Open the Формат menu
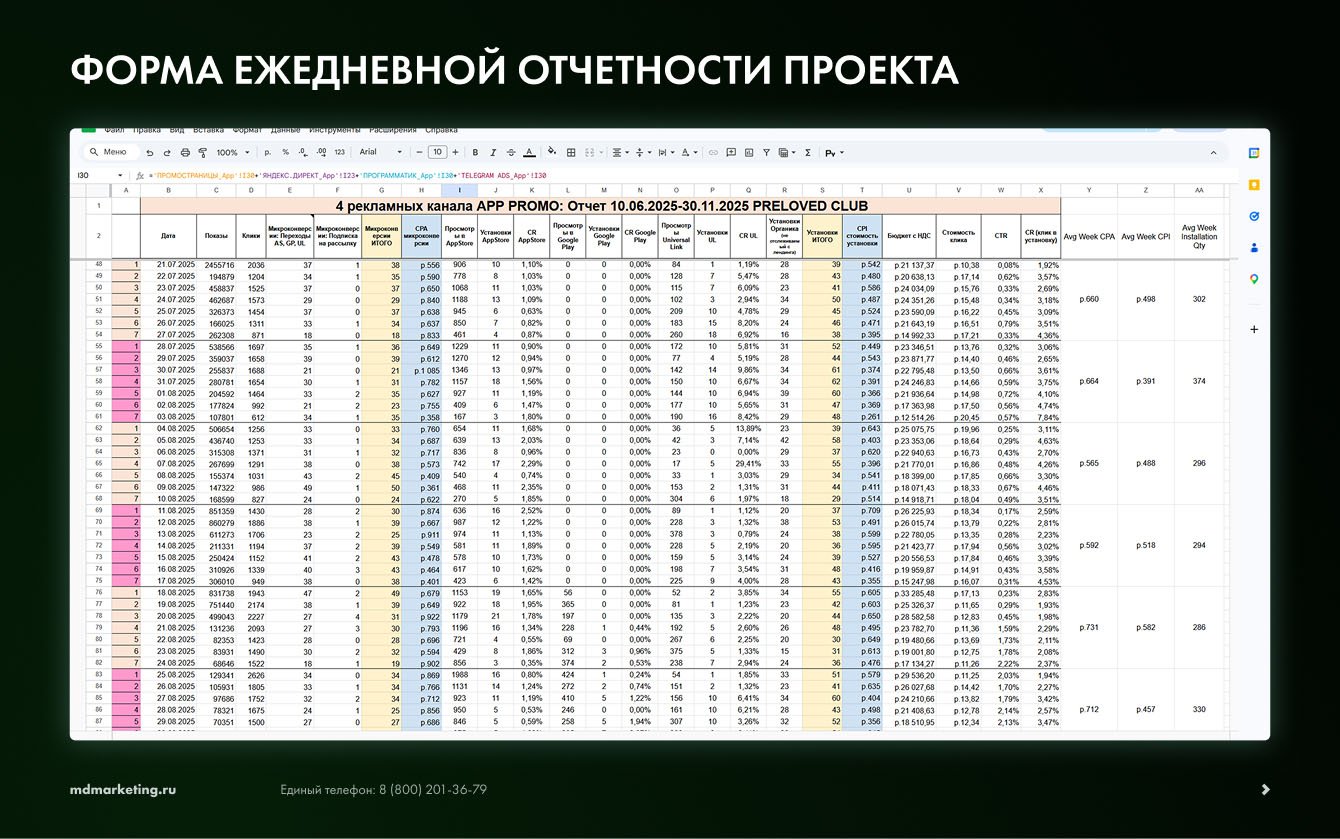The height and width of the screenshot is (839, 1340). click(247, 130)
